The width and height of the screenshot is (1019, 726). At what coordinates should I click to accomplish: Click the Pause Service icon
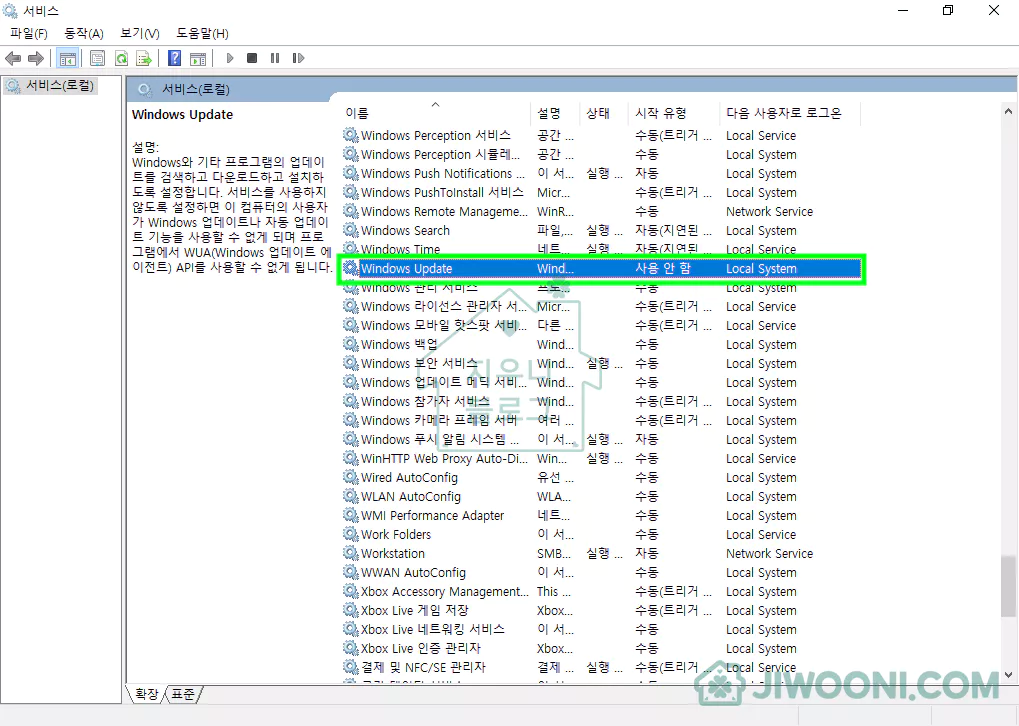[x=275, y=58]
